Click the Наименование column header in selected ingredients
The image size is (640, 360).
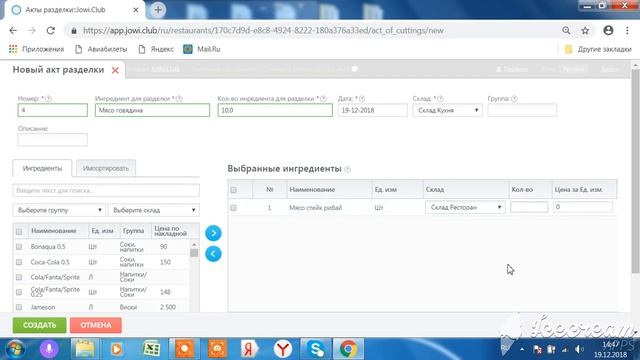(x=312, y=190)
